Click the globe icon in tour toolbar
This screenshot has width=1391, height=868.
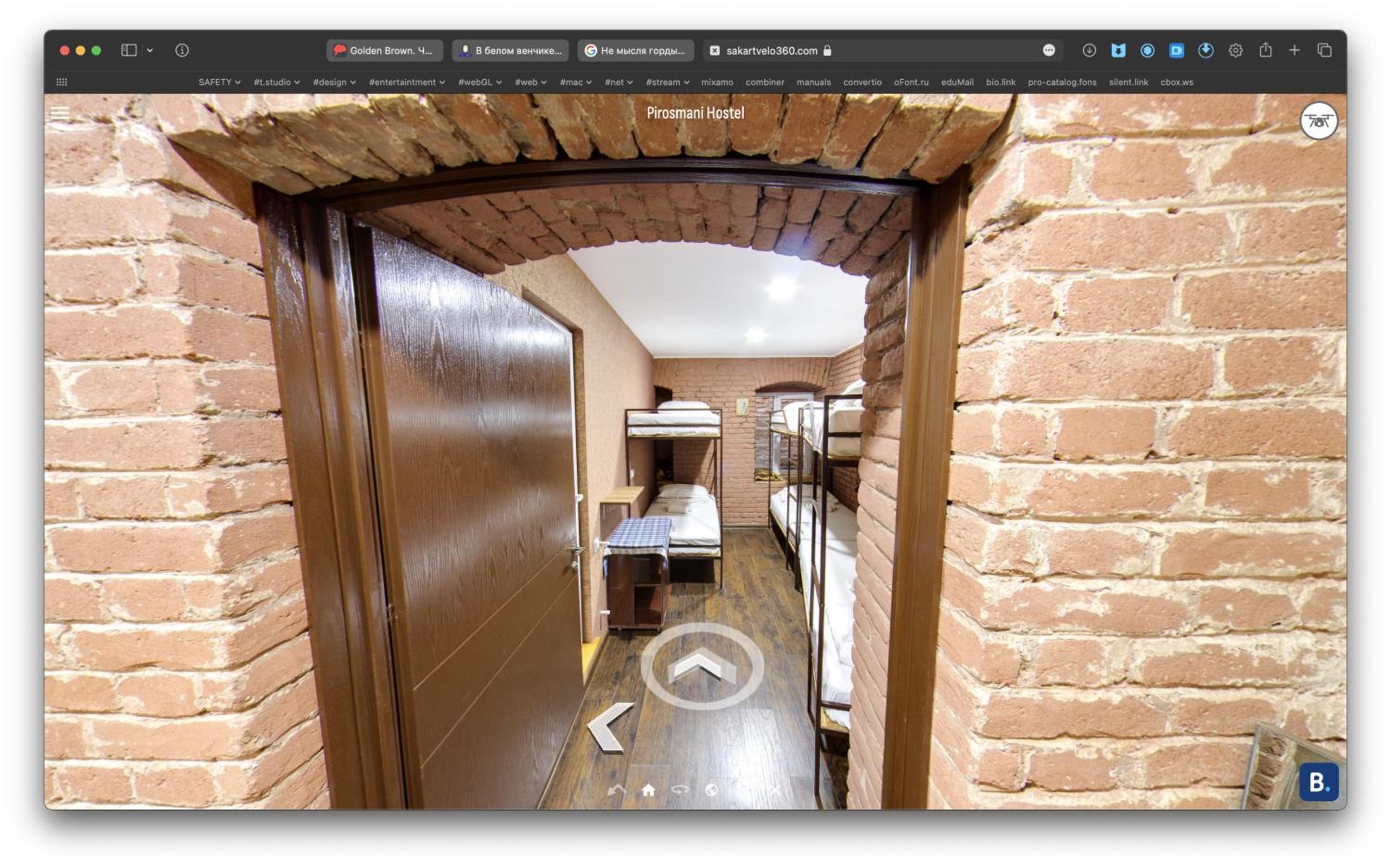click(712, 791)
